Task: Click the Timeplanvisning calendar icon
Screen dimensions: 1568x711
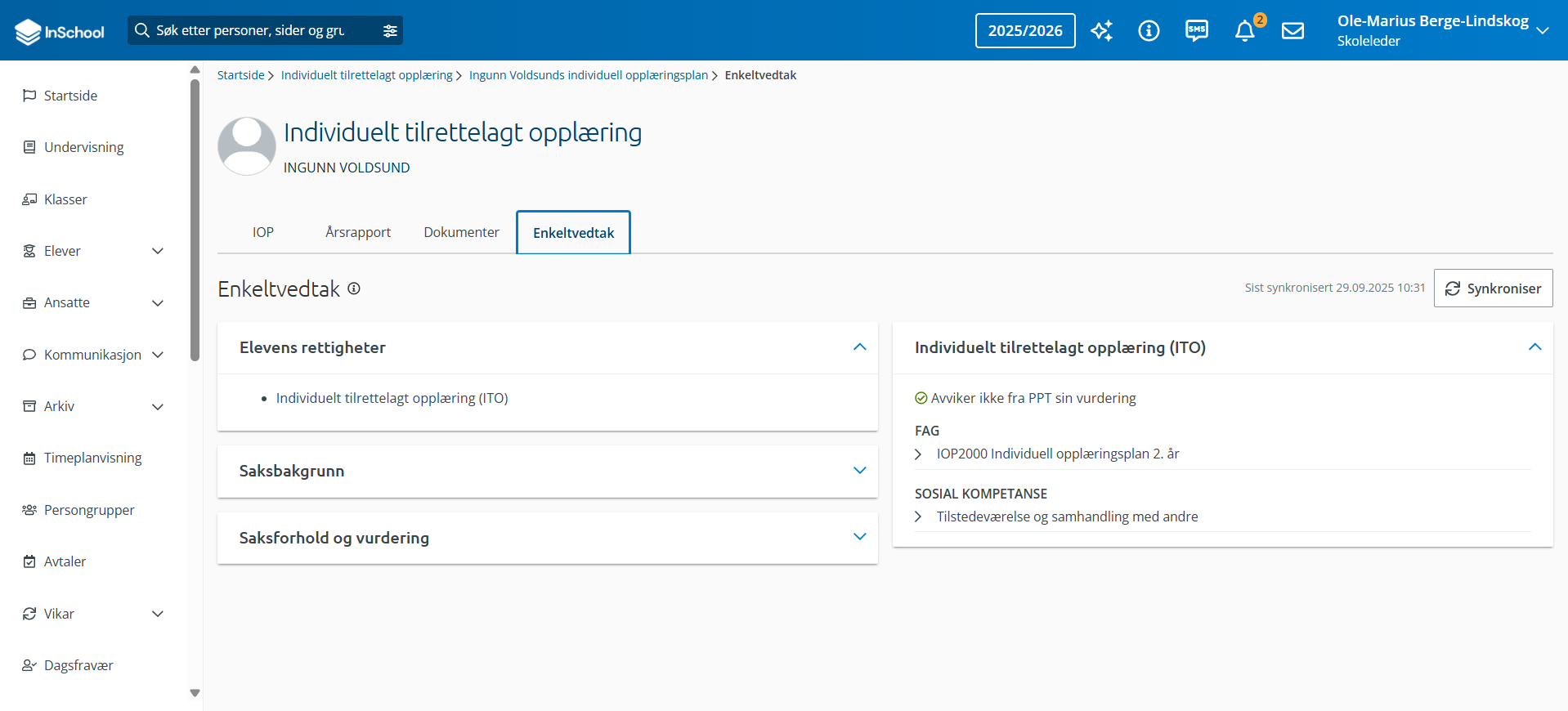Action: click(x=29, y=458)
